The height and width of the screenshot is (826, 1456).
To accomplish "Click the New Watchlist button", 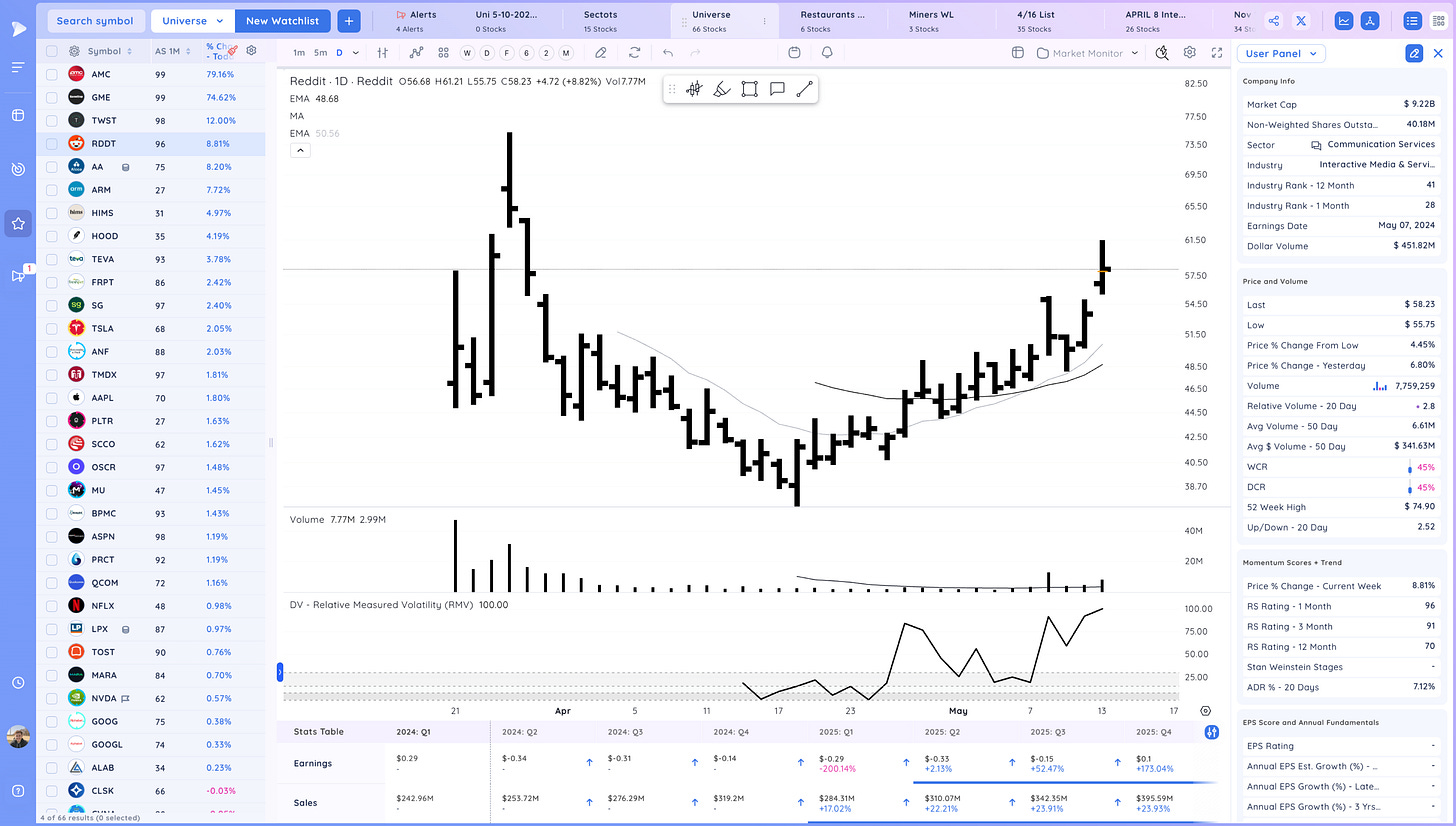I will [285, 20].
